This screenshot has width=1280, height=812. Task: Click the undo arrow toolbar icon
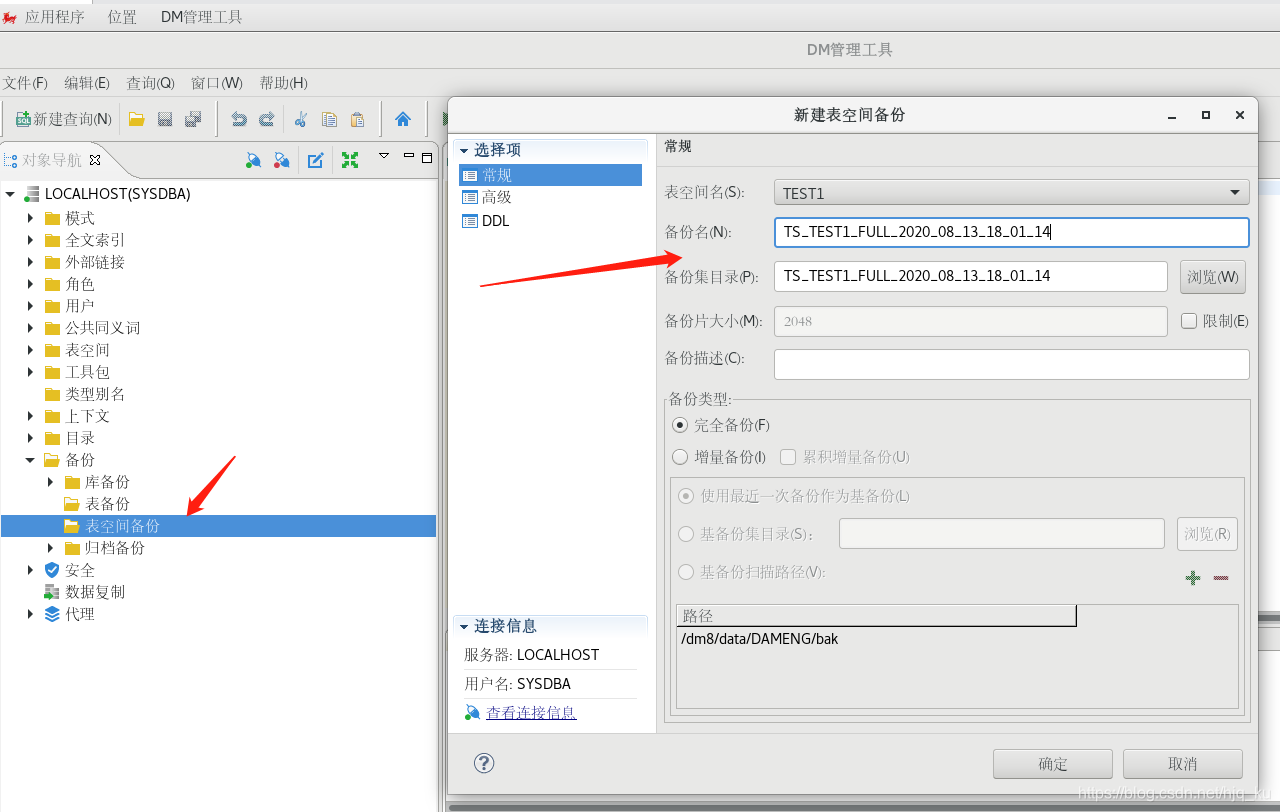pyautogui.click(x=239, y=119)
